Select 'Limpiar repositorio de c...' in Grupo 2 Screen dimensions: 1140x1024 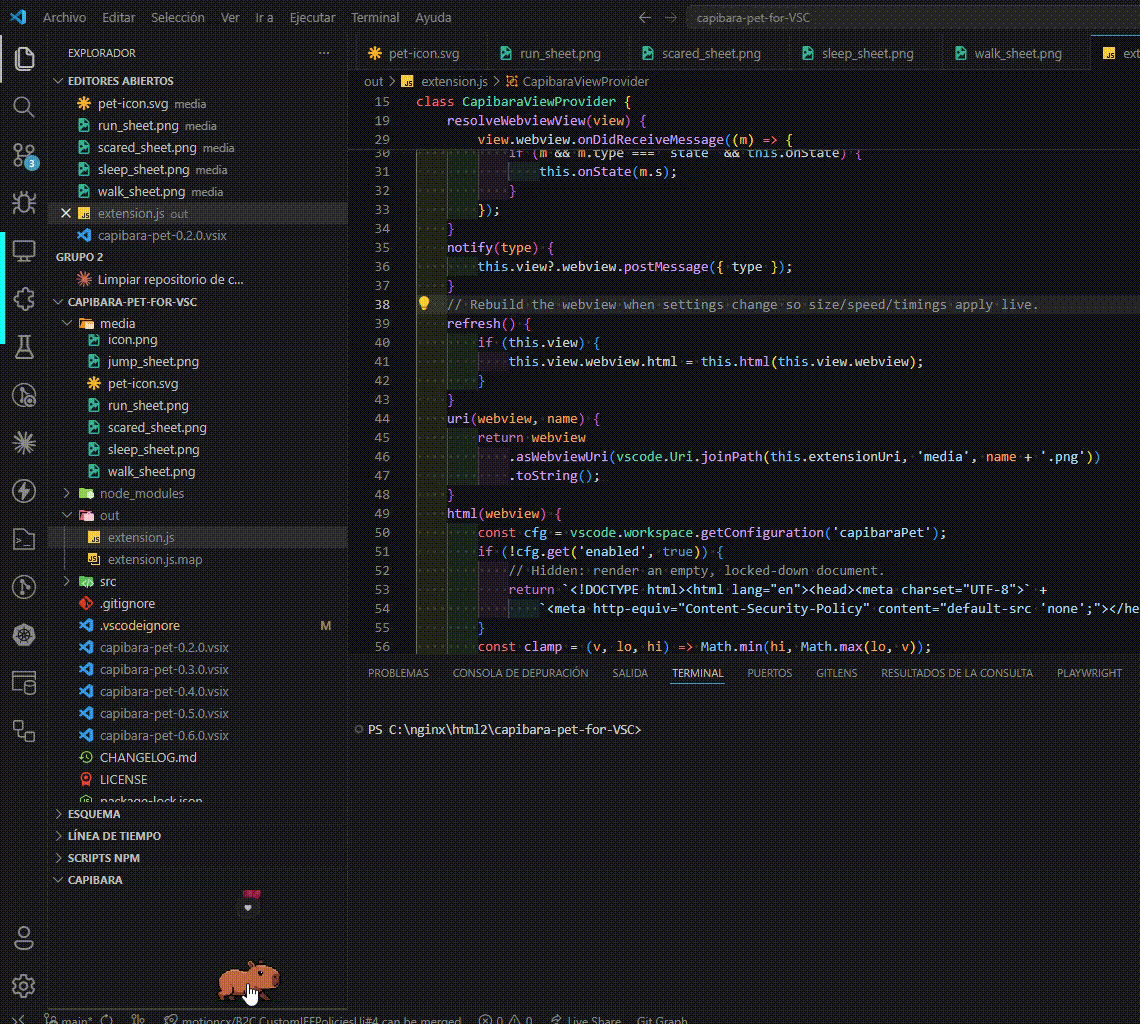point(170,279)
